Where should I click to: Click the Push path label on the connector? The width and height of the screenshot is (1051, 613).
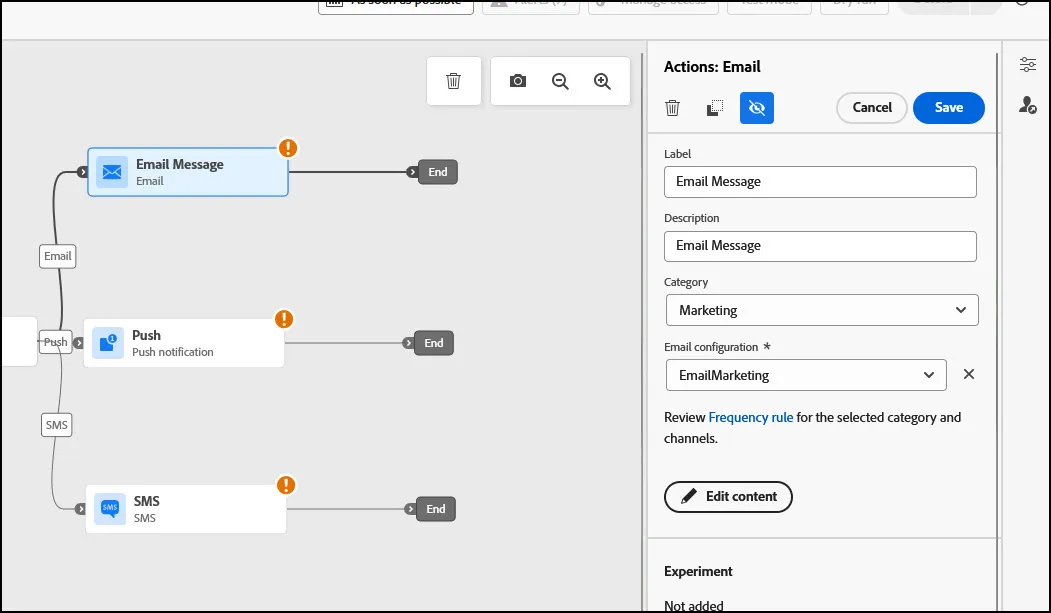point(56,342)
